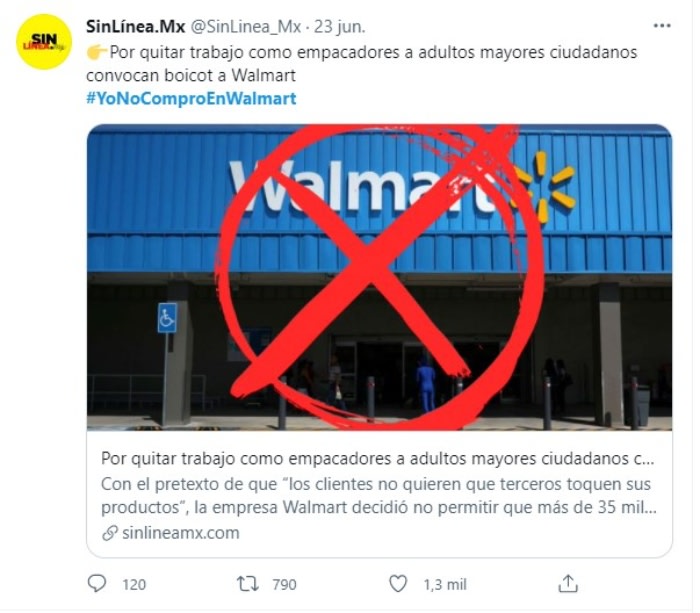
Task: Click the 120 replies count
Action: click(134, 584)
